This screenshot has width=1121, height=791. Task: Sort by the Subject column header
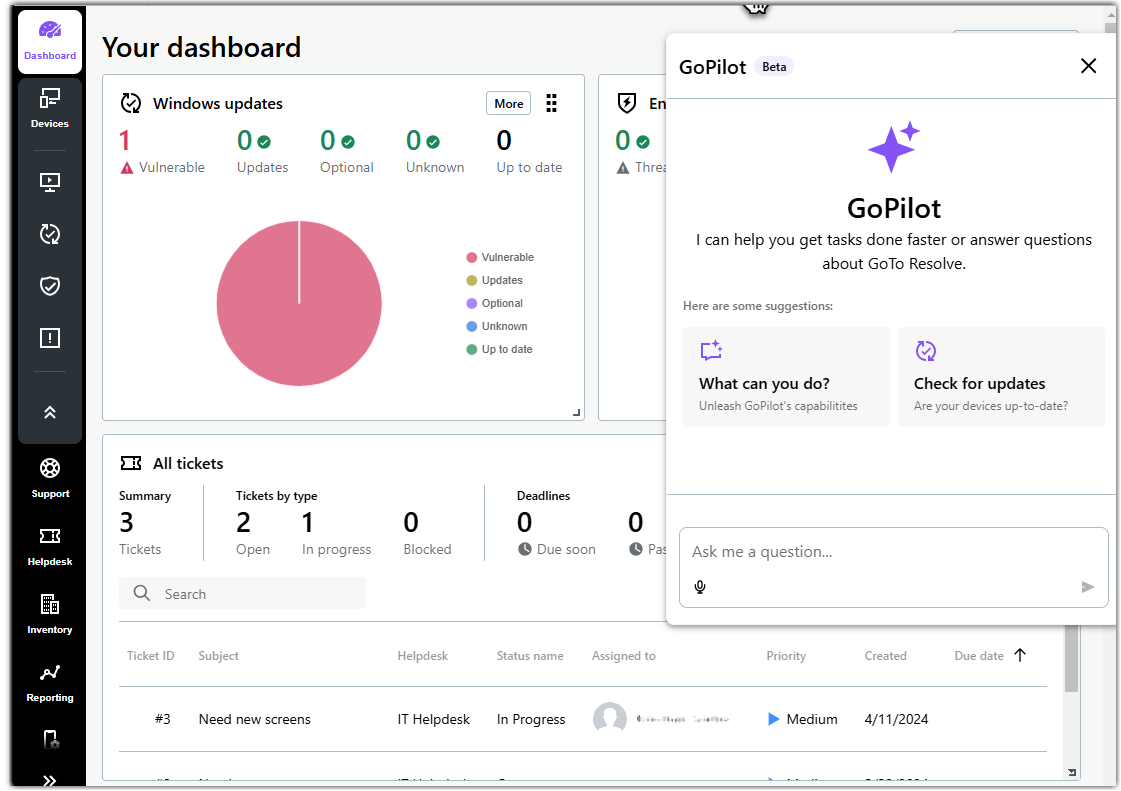click(x=219, y=656)
